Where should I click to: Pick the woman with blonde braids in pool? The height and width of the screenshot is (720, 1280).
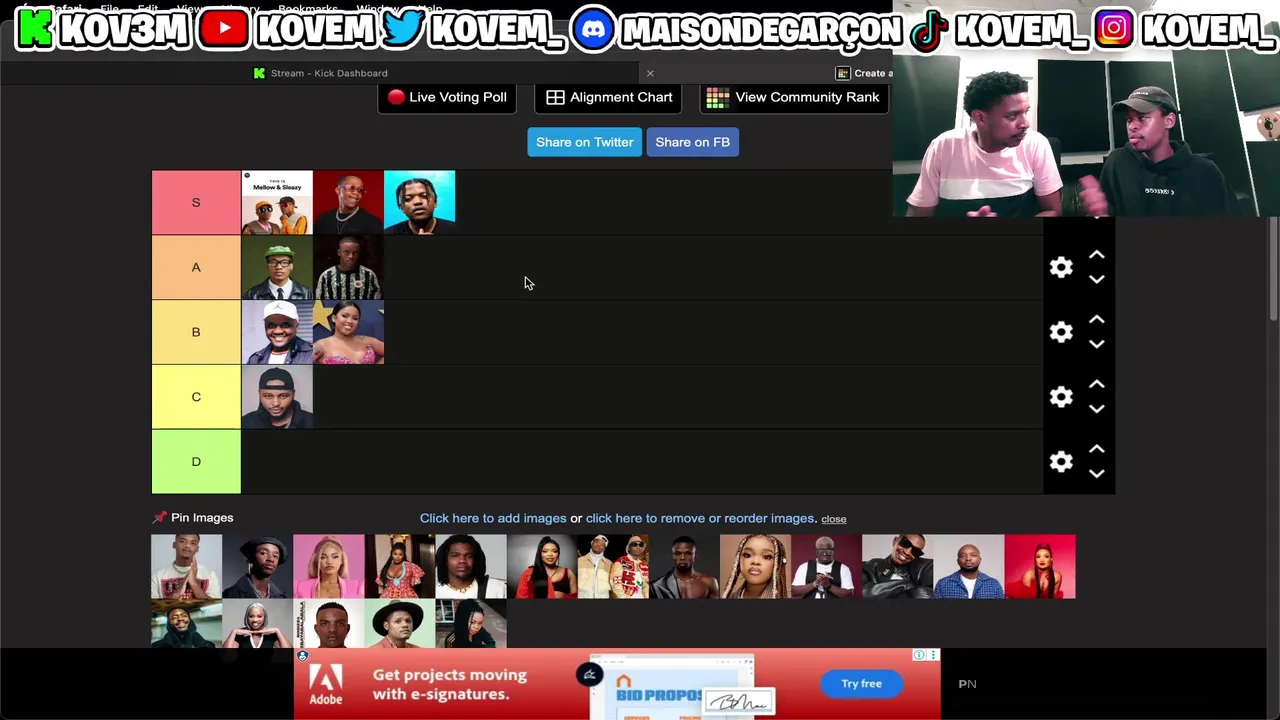click(755, 566)
